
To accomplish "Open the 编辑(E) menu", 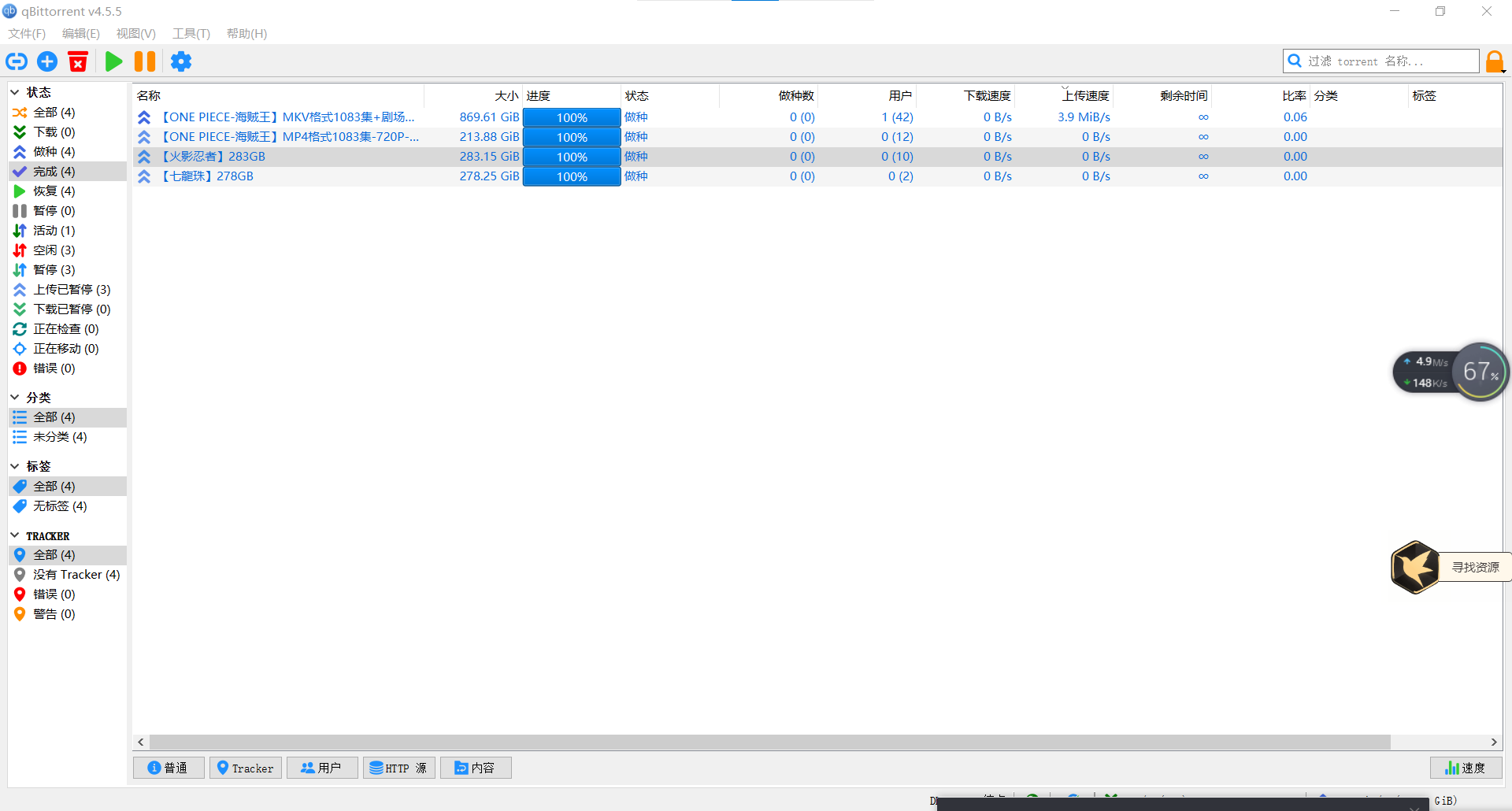I will (x=81, y=33).
